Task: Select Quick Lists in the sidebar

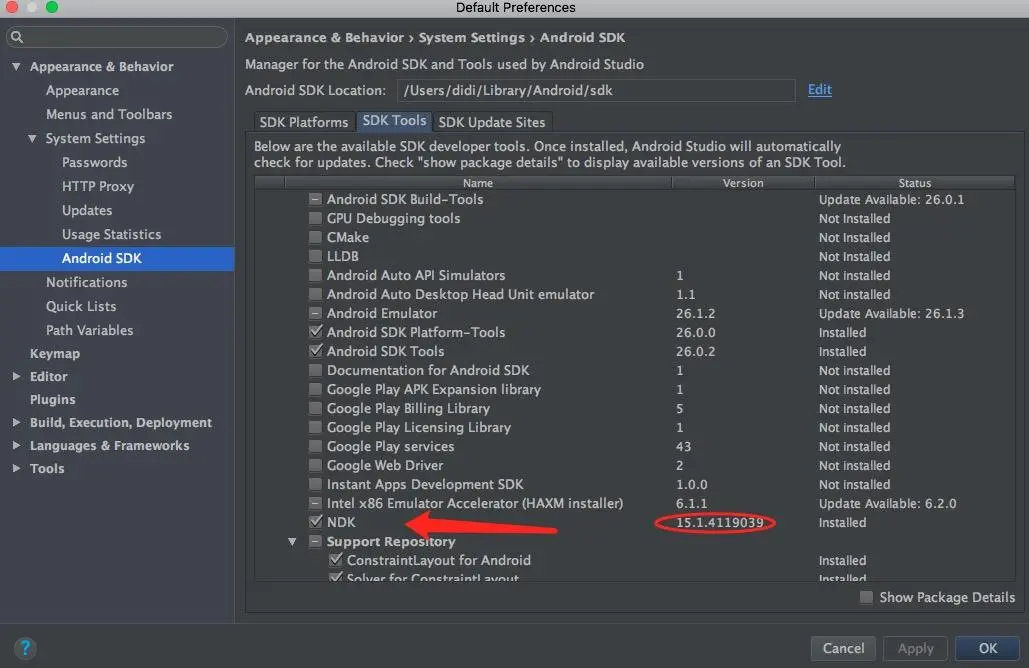Action: (x=81, y=306)
